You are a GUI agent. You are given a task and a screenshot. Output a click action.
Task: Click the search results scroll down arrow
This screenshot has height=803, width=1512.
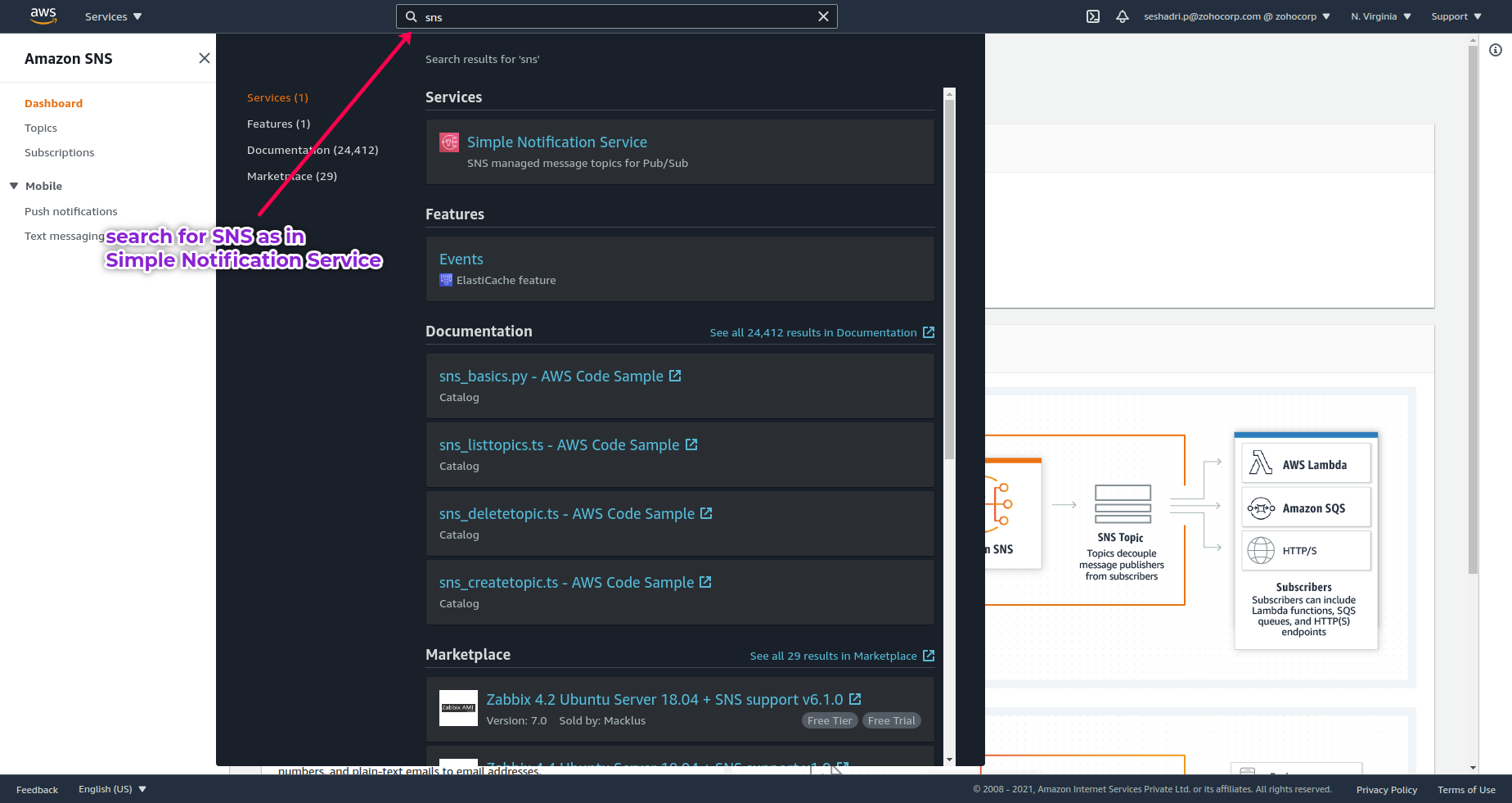[x=949, y=760]
